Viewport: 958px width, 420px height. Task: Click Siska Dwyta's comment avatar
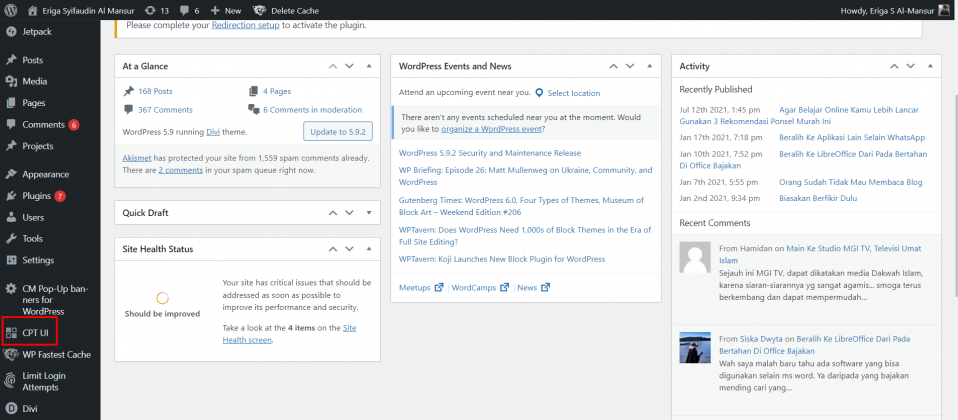pos(695,348)
